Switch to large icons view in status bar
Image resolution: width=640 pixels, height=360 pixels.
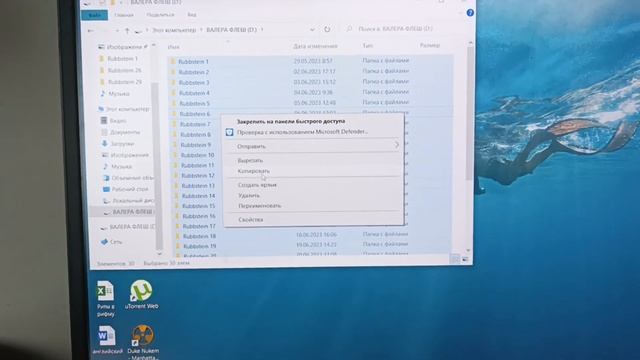(465, 259)
